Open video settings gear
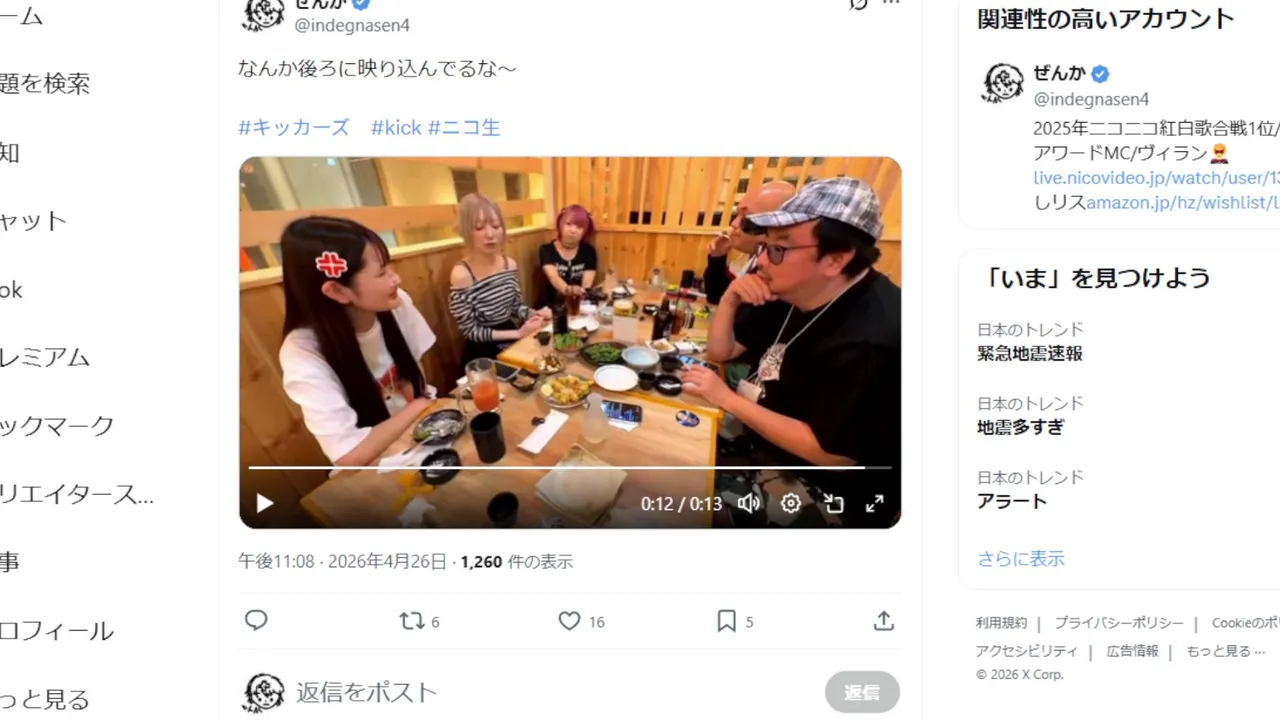Image resolution: width=1280 pixels, height=720 pixels. click(791, 503)
